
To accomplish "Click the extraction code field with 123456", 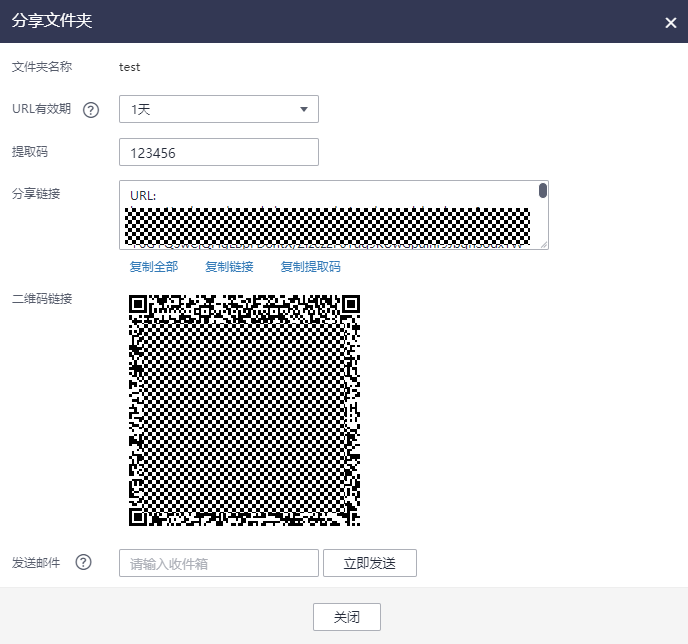I will pos(219,152).
